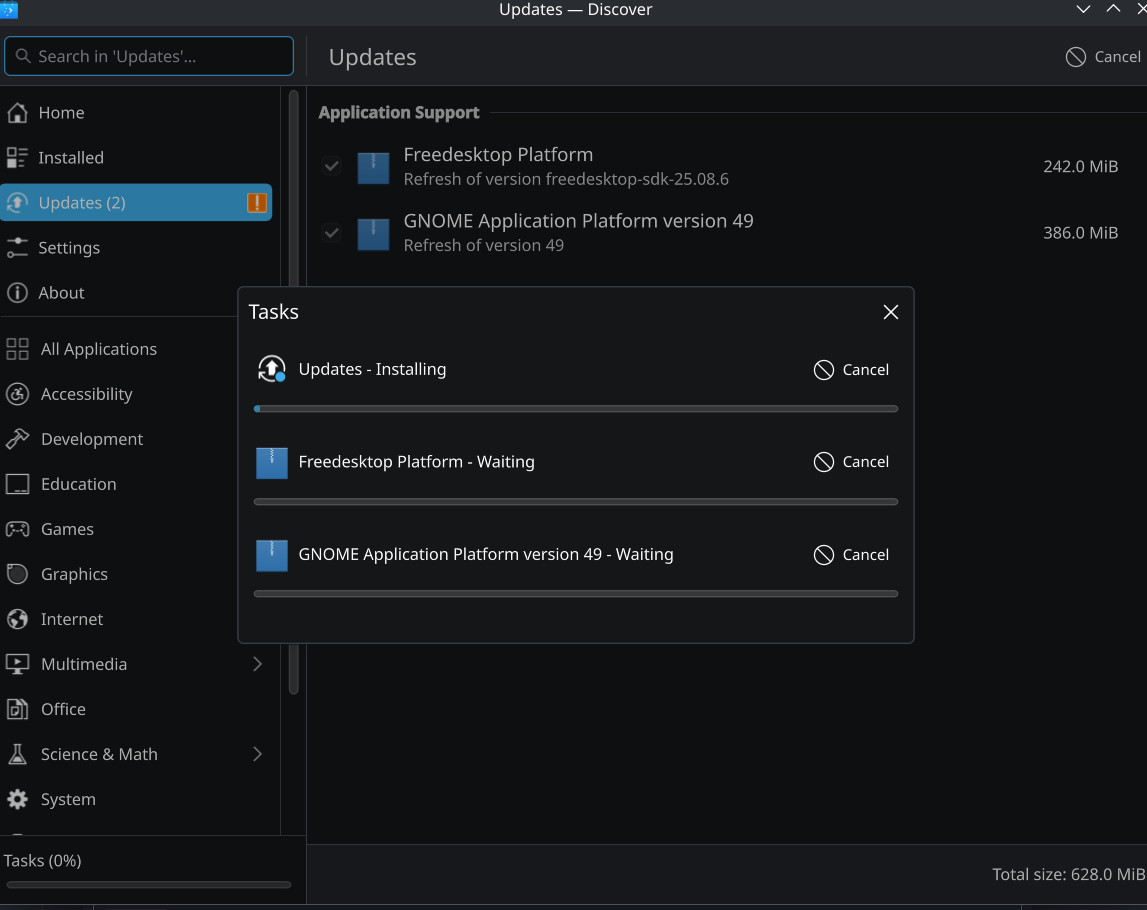Image resolution: width=1147 pixels, height=910 pixels.
Task: Click the Games controller icon
Action: (17, 529)
